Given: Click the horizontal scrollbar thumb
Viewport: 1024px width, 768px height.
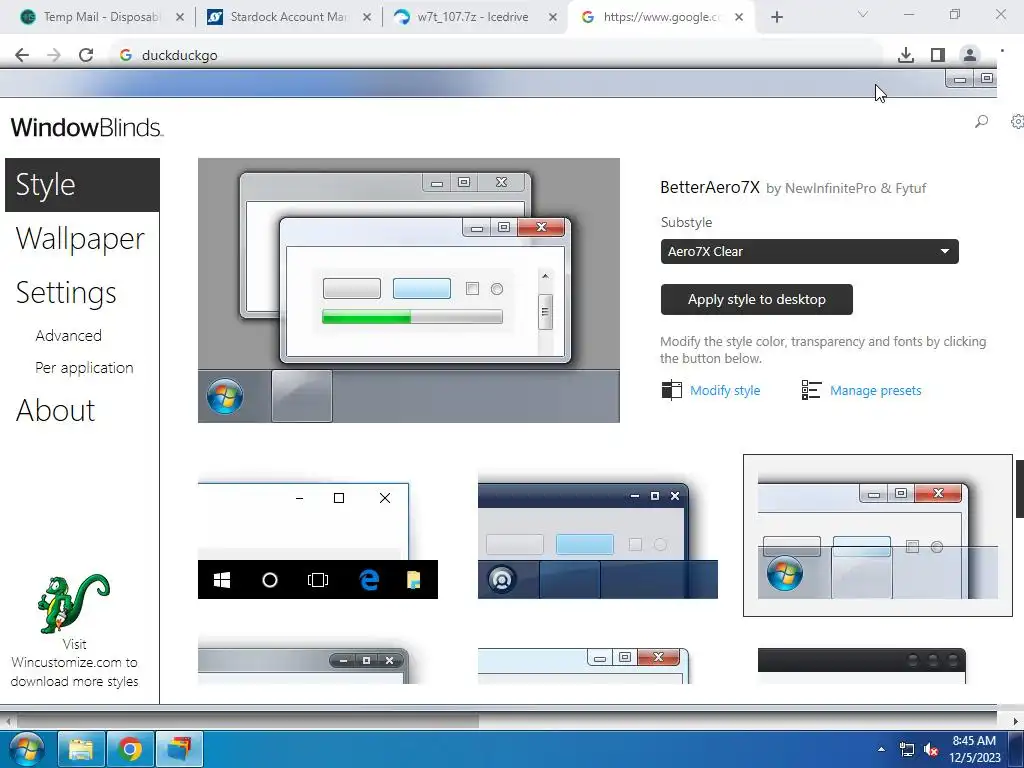Looking at the screenshot, I should click(248, 721).
